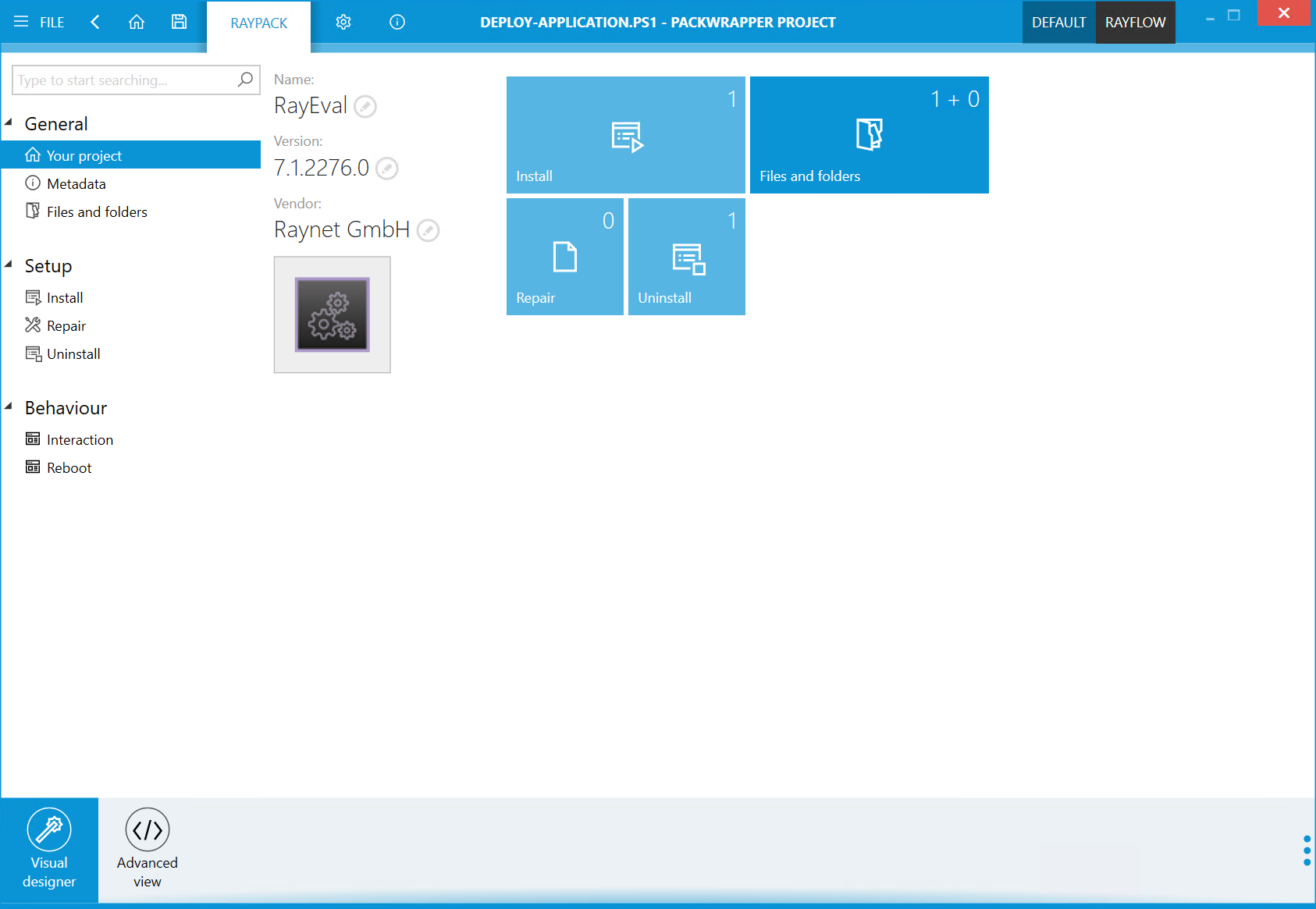Click the info icon in the top bar
1316x909 pixels.
(x=397, y=22)
